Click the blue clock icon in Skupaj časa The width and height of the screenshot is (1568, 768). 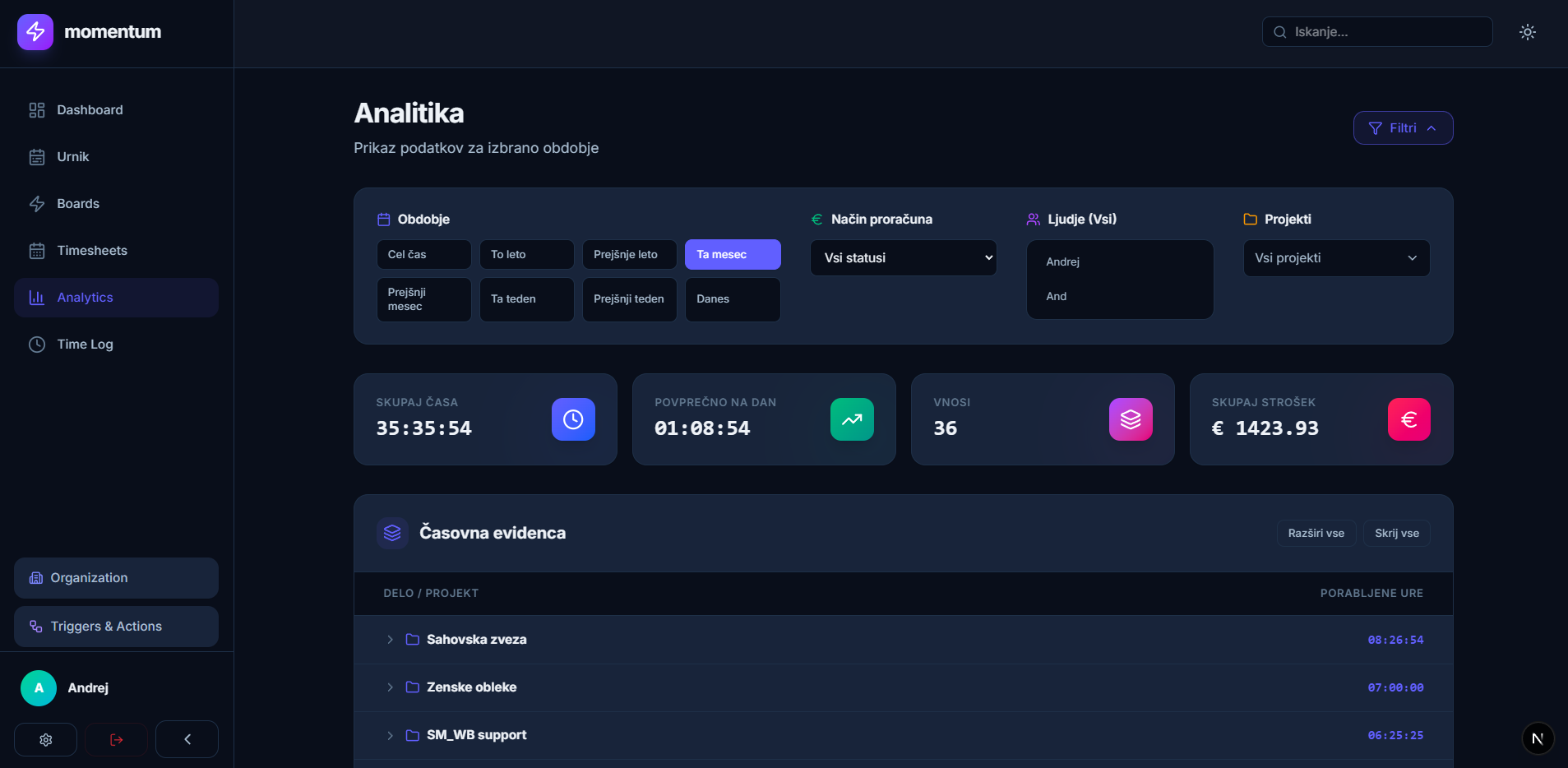573,419
